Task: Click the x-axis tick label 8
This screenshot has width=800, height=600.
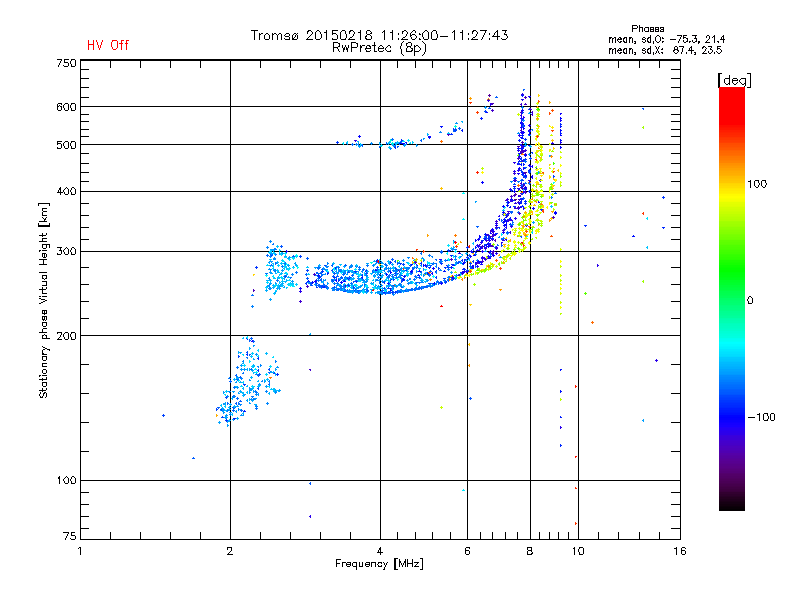Action: click(x=530, y=551)
